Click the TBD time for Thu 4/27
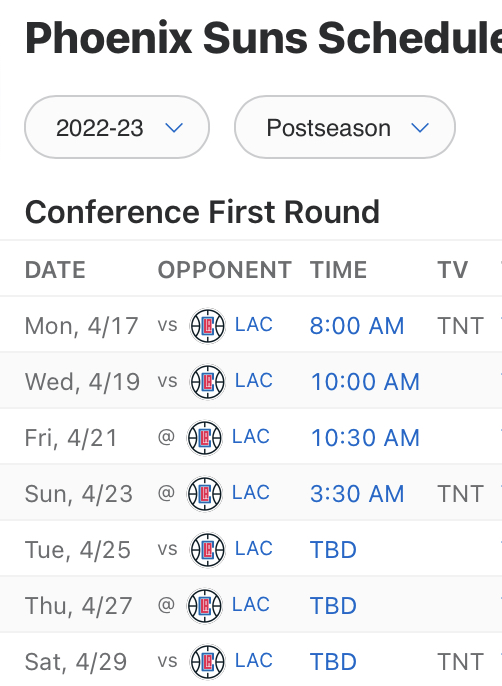502x686 pixels. point(333,606)
